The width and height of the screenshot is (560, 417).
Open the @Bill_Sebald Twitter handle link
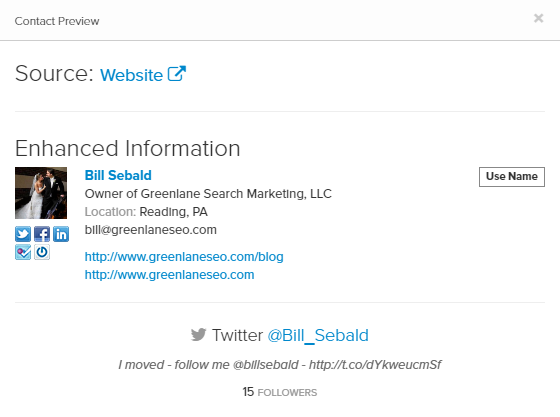click(318, 336)
